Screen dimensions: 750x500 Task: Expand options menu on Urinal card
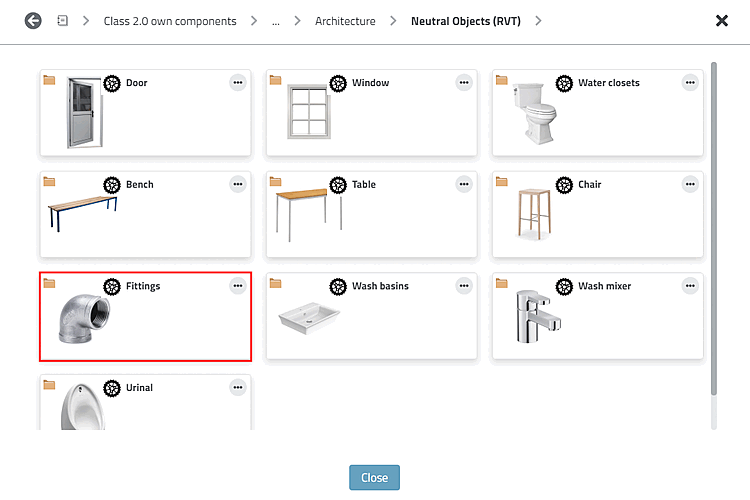point(237,388)
